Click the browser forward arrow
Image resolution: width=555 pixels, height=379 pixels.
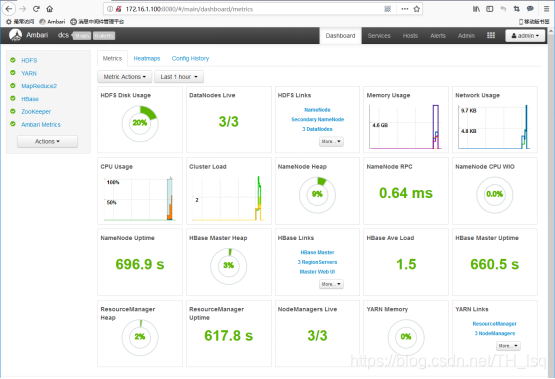(23, 9)
